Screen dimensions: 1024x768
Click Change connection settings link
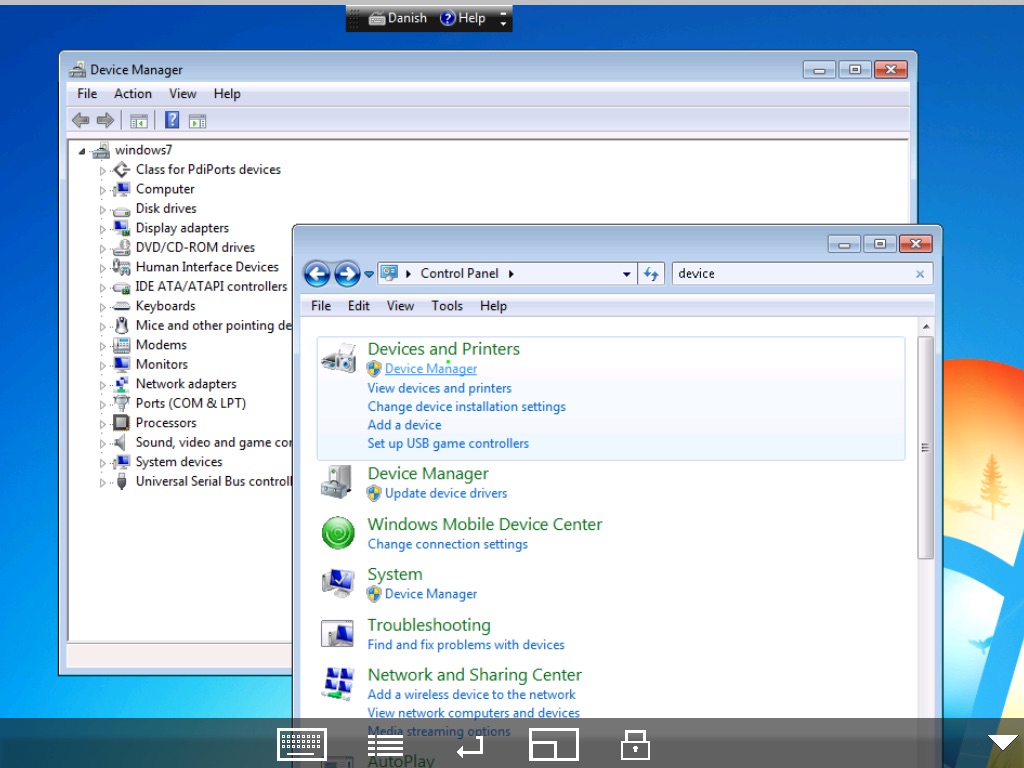[447, 544]
